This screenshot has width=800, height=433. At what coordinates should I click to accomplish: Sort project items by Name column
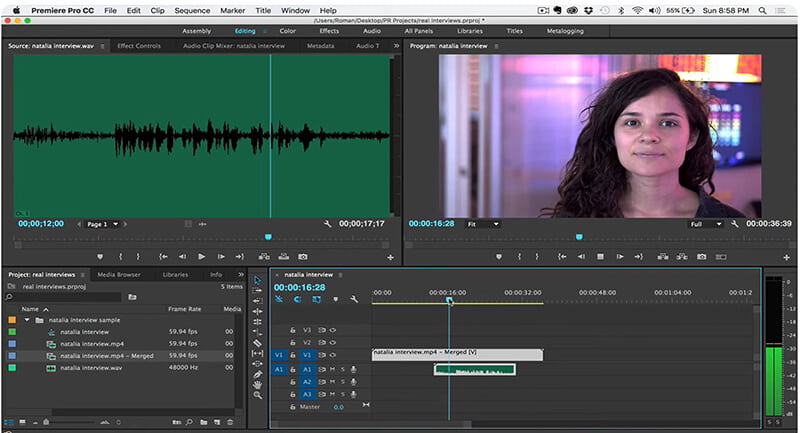30,309
